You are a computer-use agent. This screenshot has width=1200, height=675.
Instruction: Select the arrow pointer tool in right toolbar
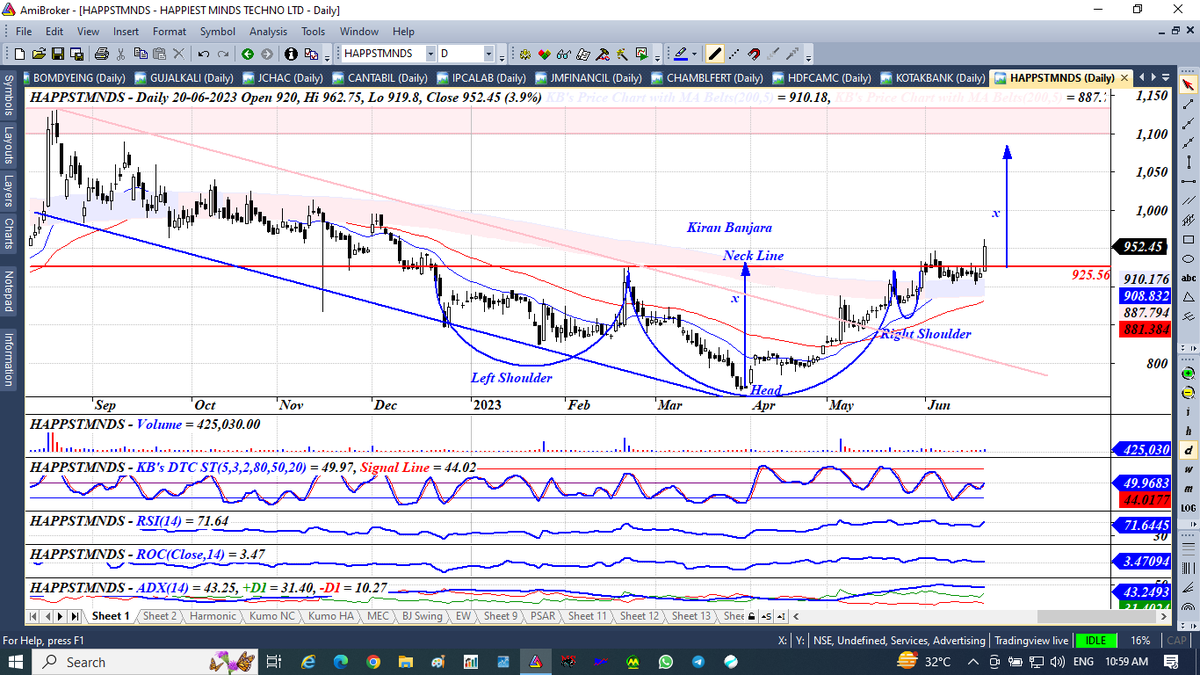tap(1189, 85)
